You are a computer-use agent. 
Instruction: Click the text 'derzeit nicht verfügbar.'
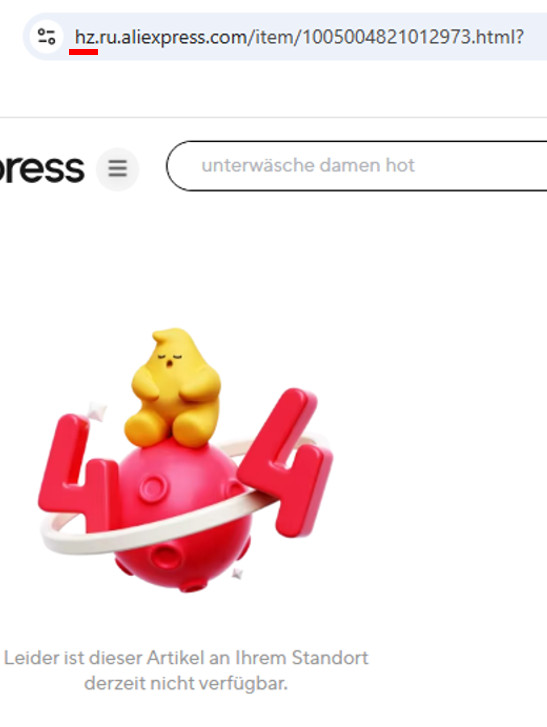(186, 684)
